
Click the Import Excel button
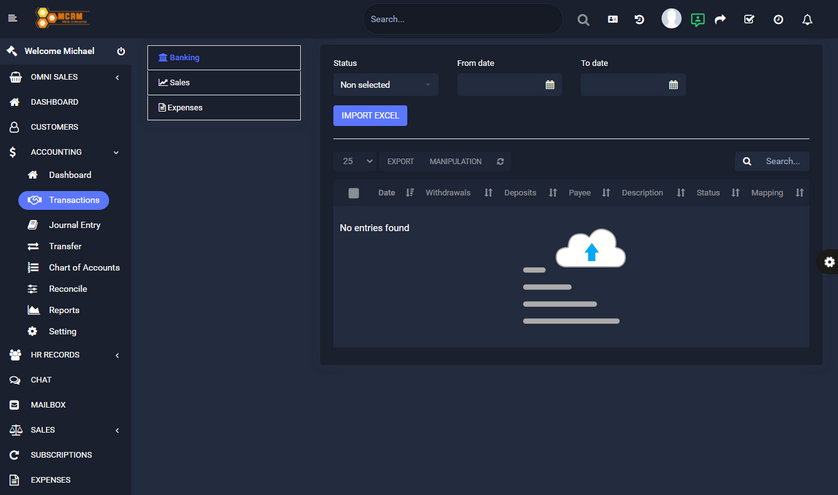(x=370, y=115)
